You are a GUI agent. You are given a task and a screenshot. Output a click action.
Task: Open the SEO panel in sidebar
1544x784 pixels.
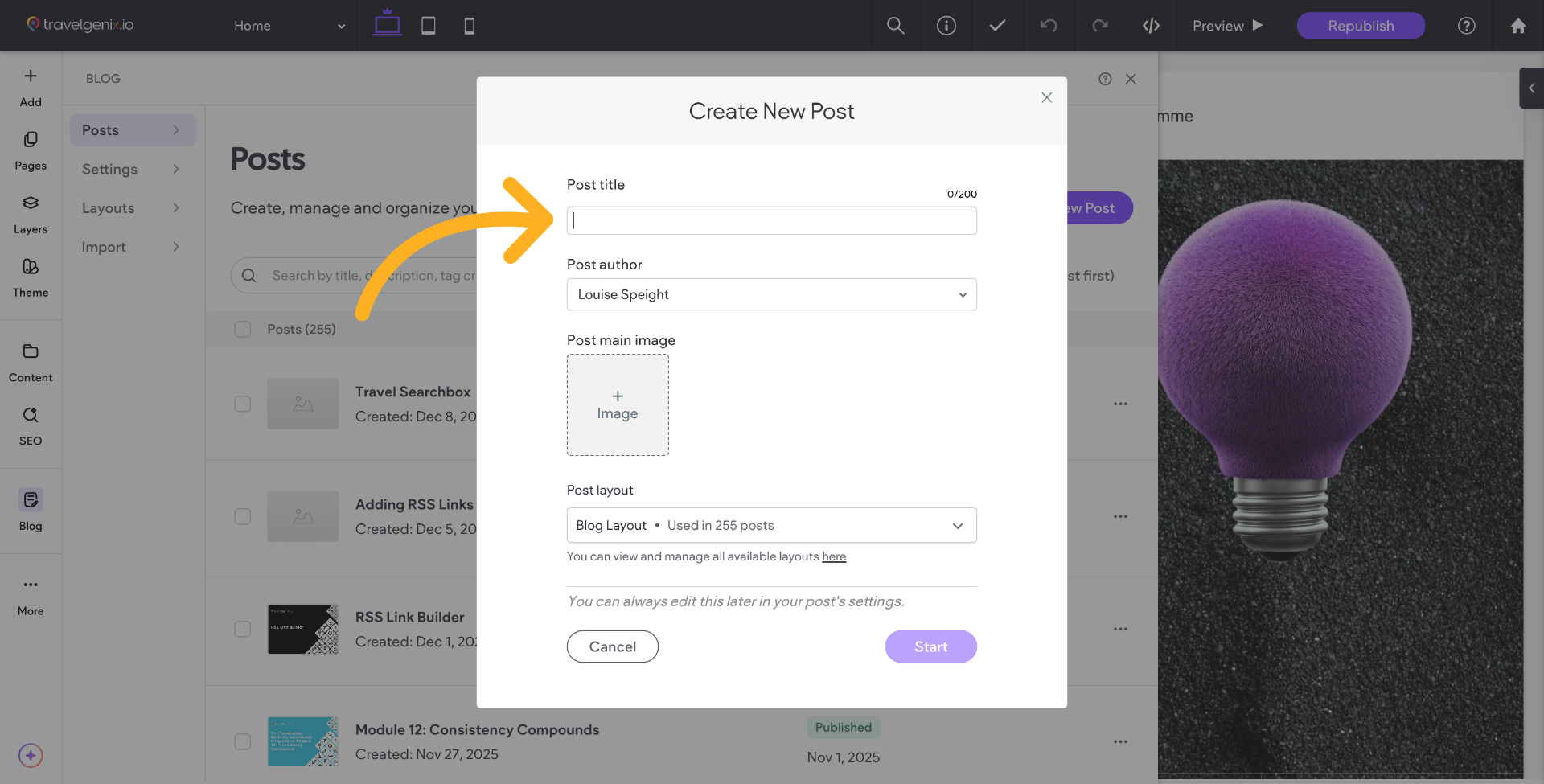click(30, 426)
